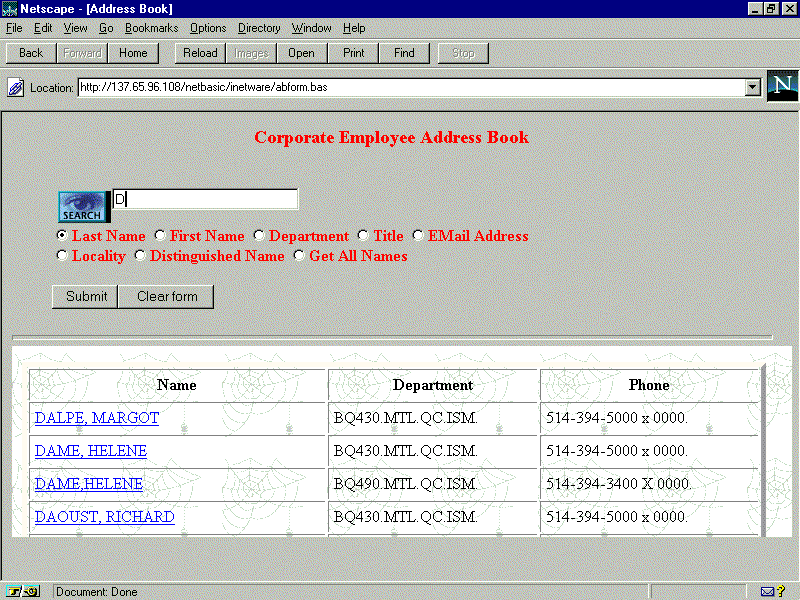Screen dimensions: 800x600
Task: Select the Get All Names radio button
Action: pyautogui.click(x=299, y=255)
